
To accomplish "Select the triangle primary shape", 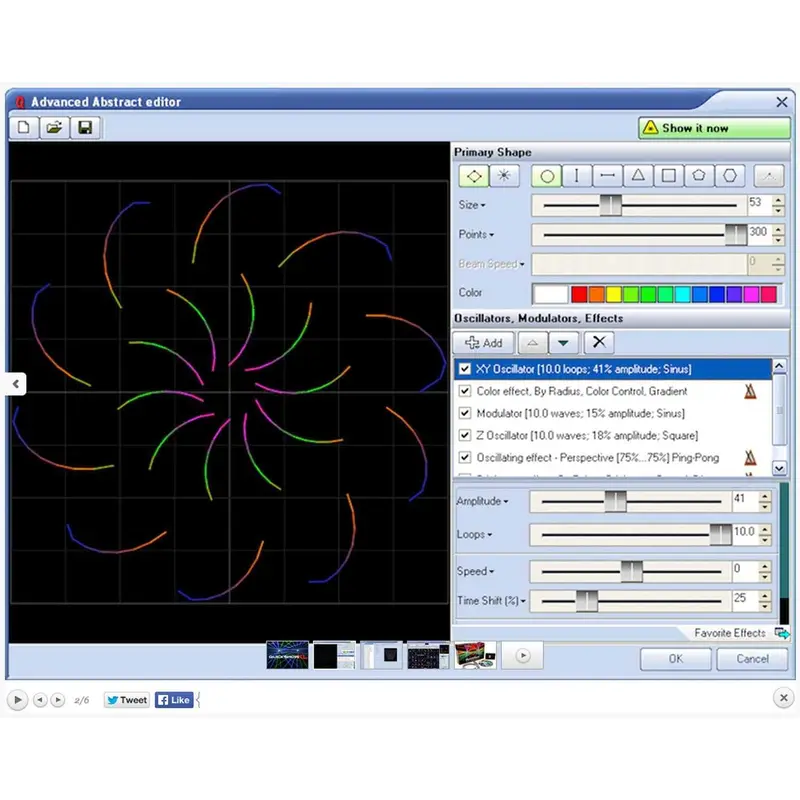I will (x=639, y=175).
